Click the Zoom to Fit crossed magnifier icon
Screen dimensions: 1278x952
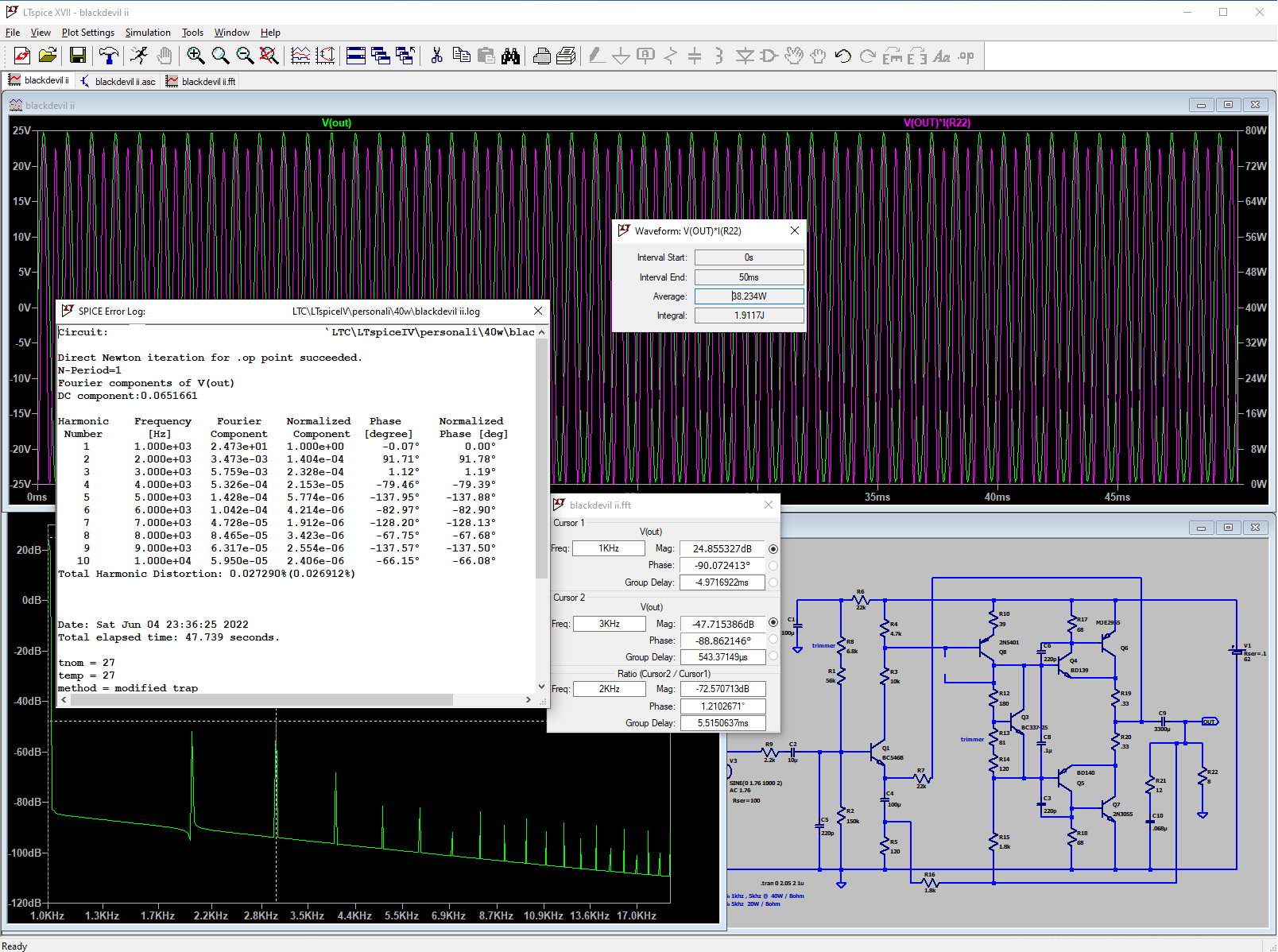click(269, 56)
